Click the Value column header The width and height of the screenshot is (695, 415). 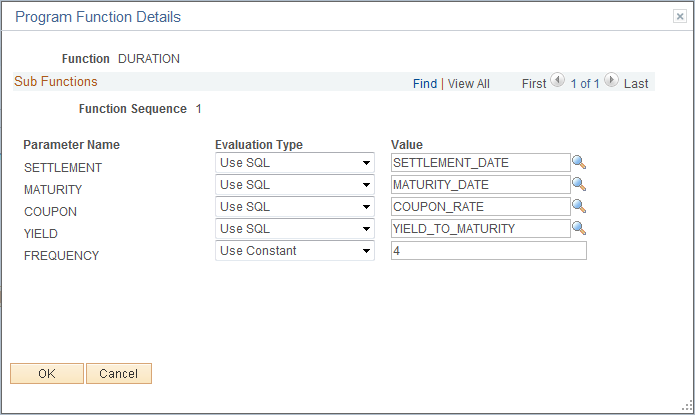click(406, 145)
